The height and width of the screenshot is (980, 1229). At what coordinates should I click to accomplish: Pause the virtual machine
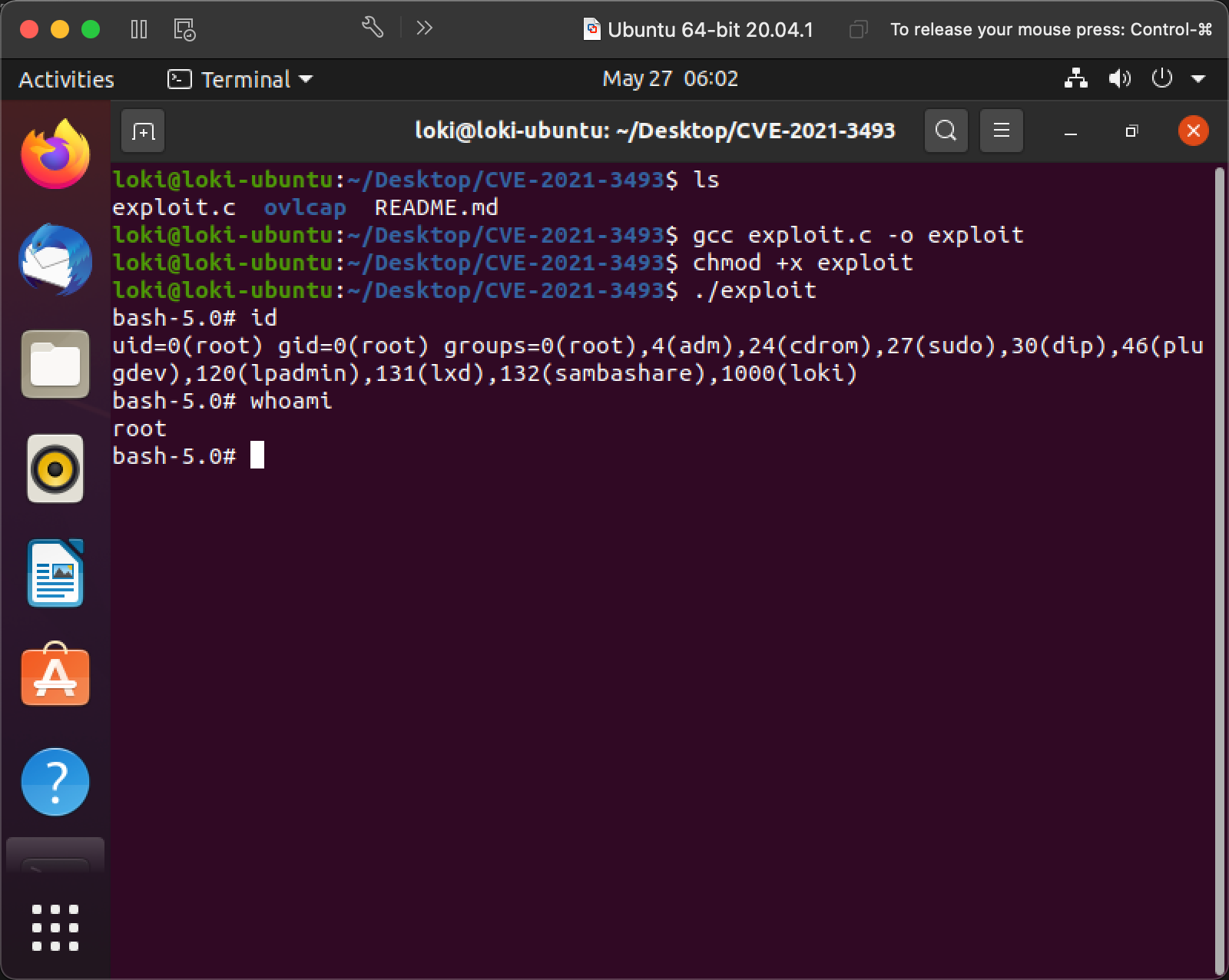click(x=140, y=29)
